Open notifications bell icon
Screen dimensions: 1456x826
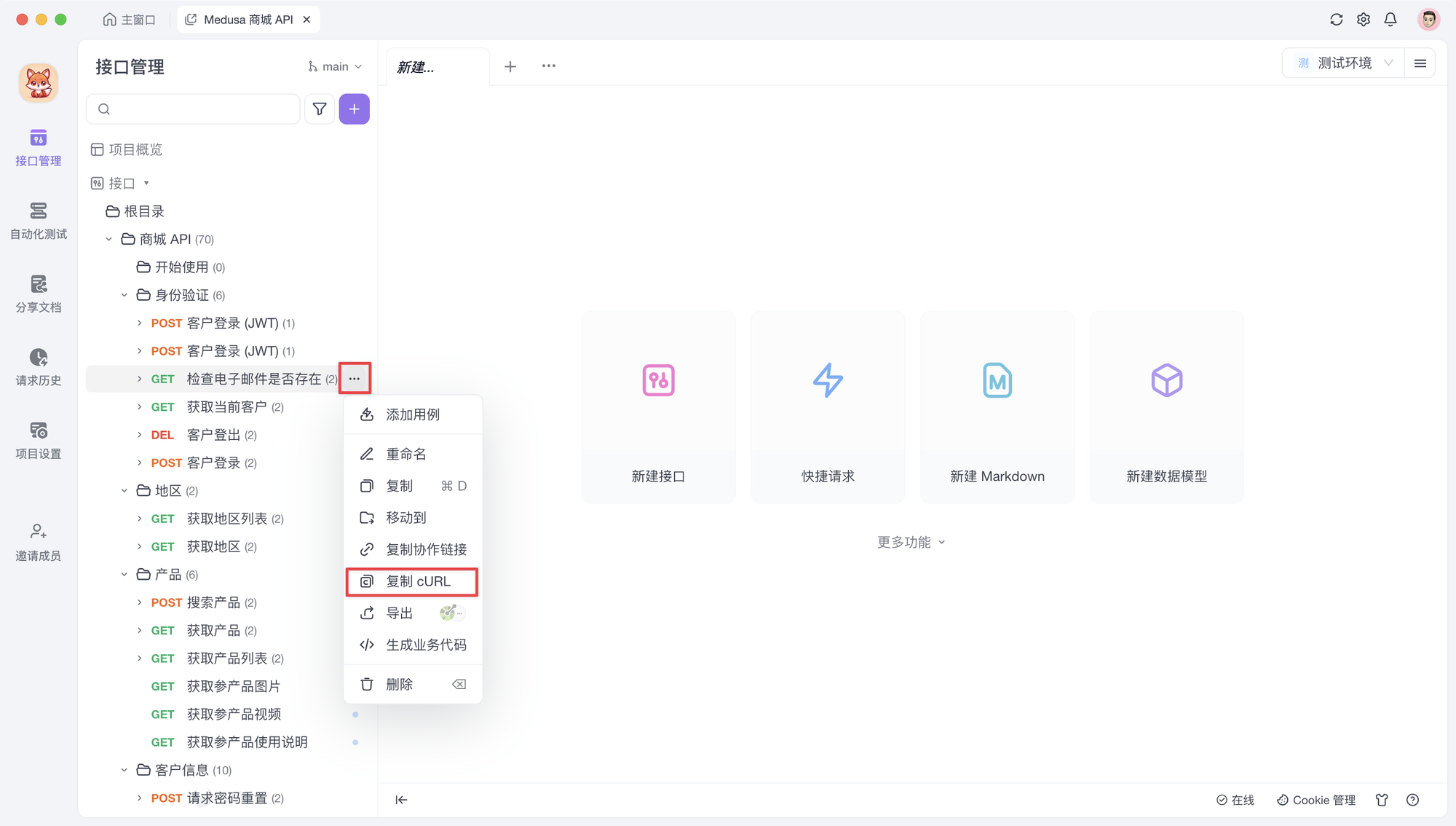click(1390, 20)
